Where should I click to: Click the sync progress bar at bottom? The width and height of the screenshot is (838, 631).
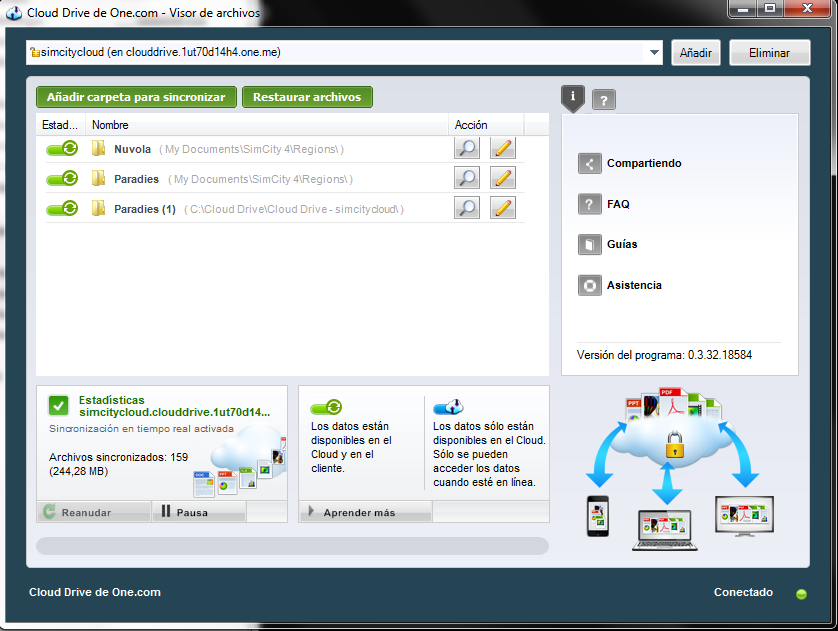(x=292, y=546)
